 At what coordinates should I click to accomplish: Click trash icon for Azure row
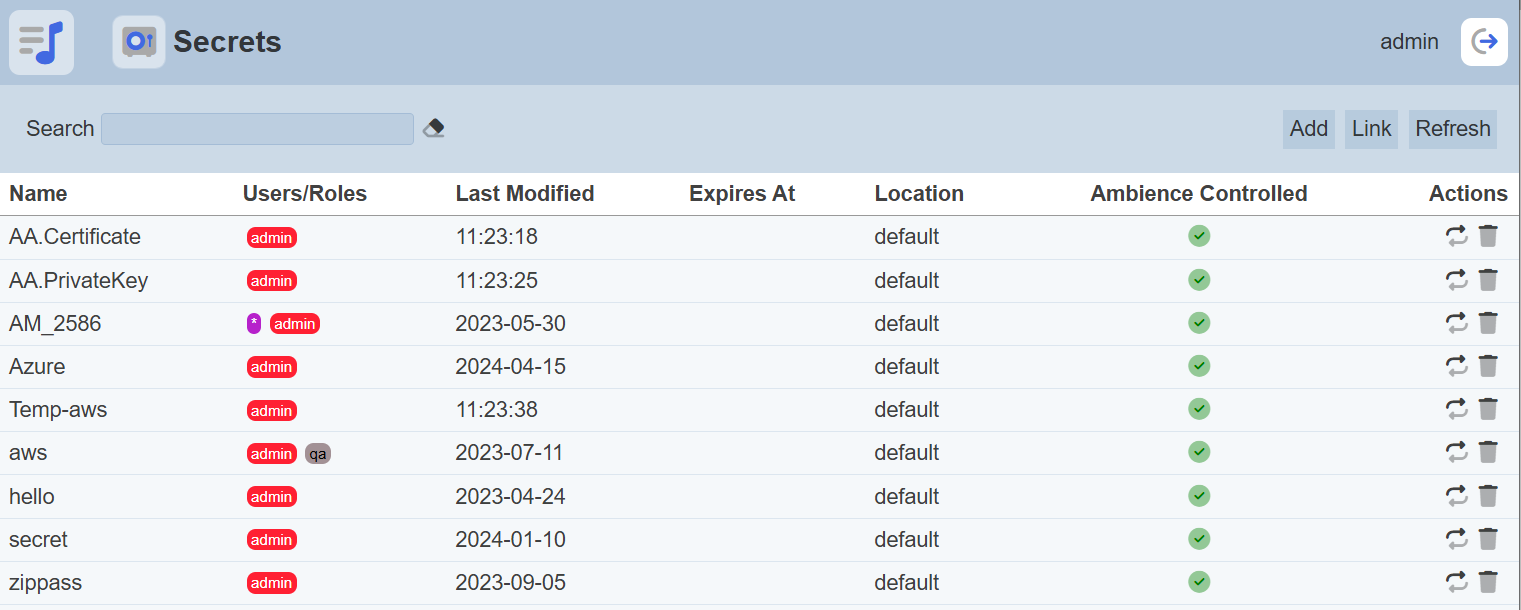coord(1488,366)
